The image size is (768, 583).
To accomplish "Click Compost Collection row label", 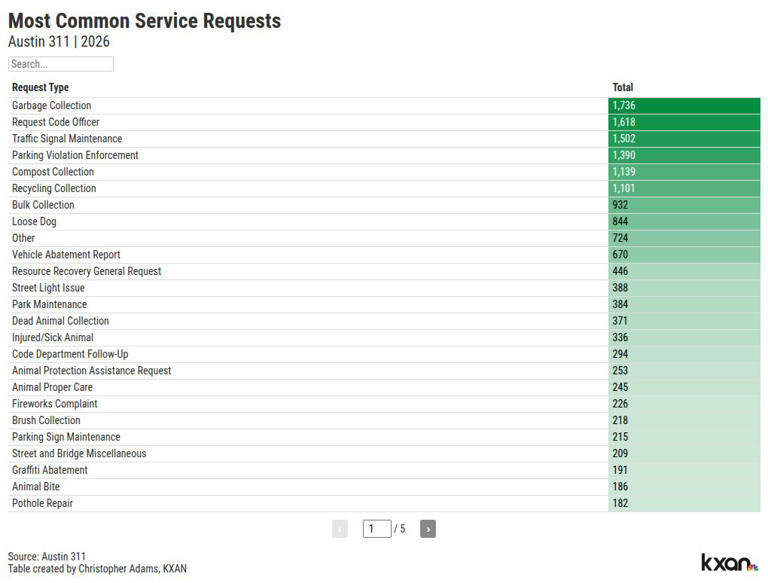I will pyautogui.click(x=53, y=172).
